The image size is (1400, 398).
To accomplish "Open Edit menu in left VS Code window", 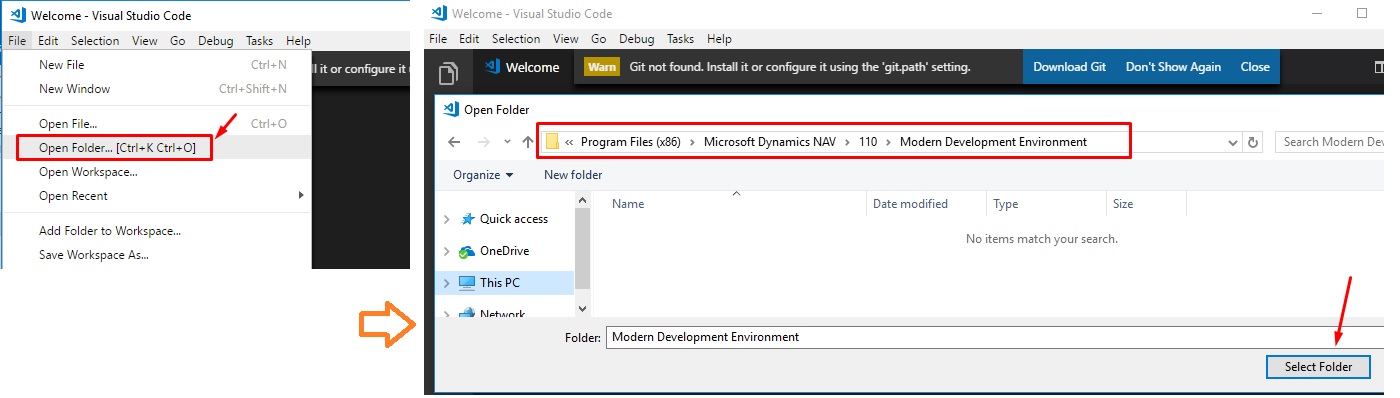I will (x=48, y=41).
